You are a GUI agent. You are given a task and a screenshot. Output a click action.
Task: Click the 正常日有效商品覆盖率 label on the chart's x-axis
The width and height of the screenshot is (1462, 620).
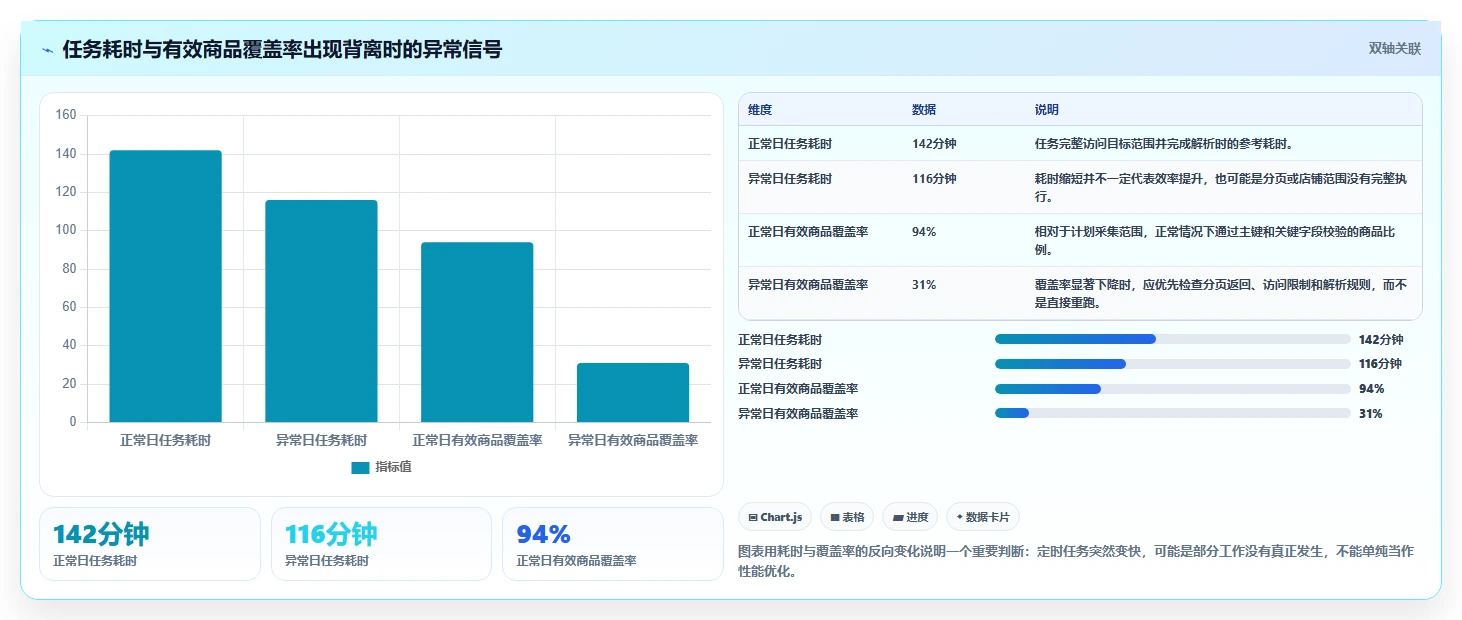click(477, 440)
